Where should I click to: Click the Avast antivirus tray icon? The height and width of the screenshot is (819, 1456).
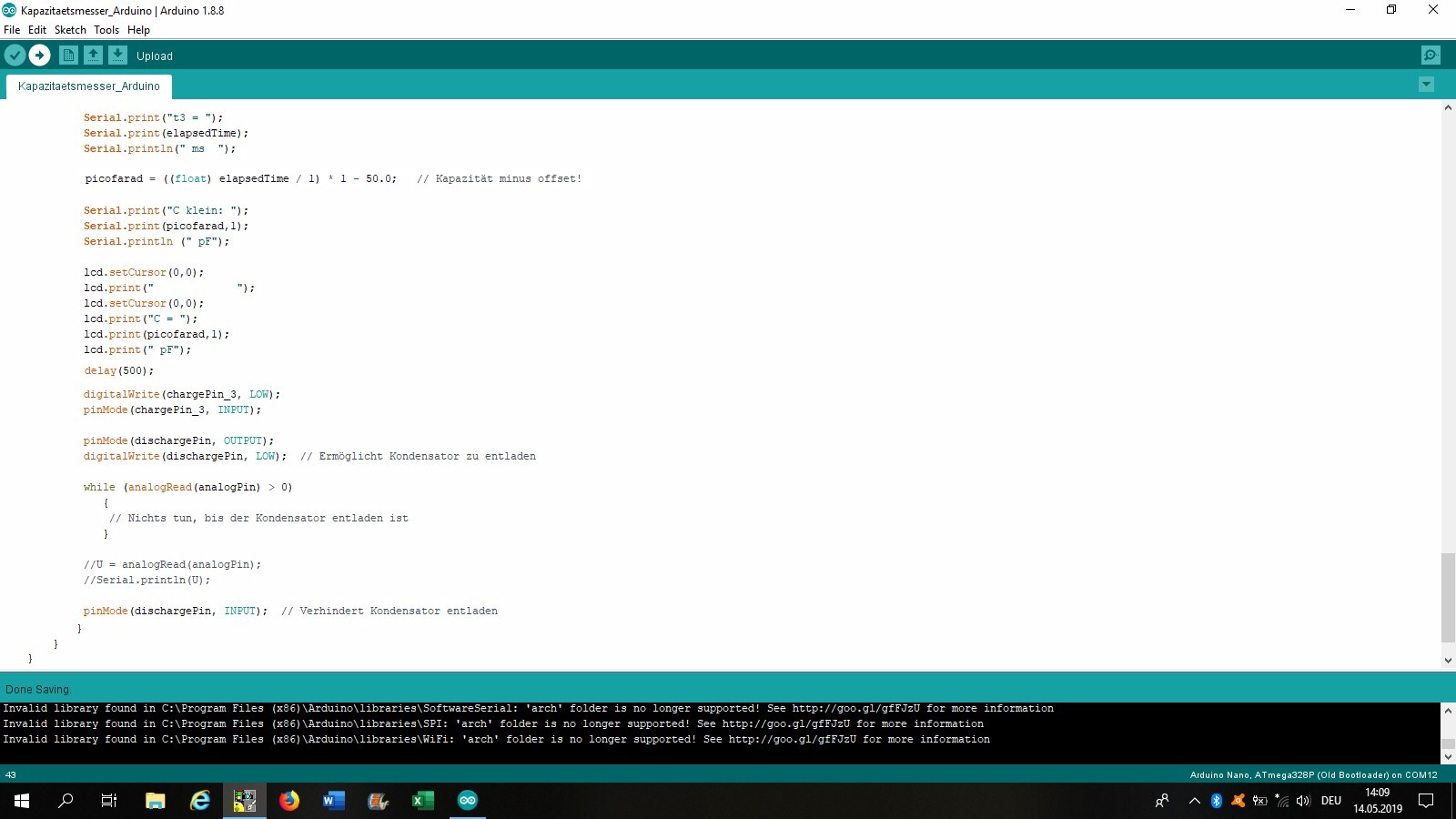pos(1238,801)
